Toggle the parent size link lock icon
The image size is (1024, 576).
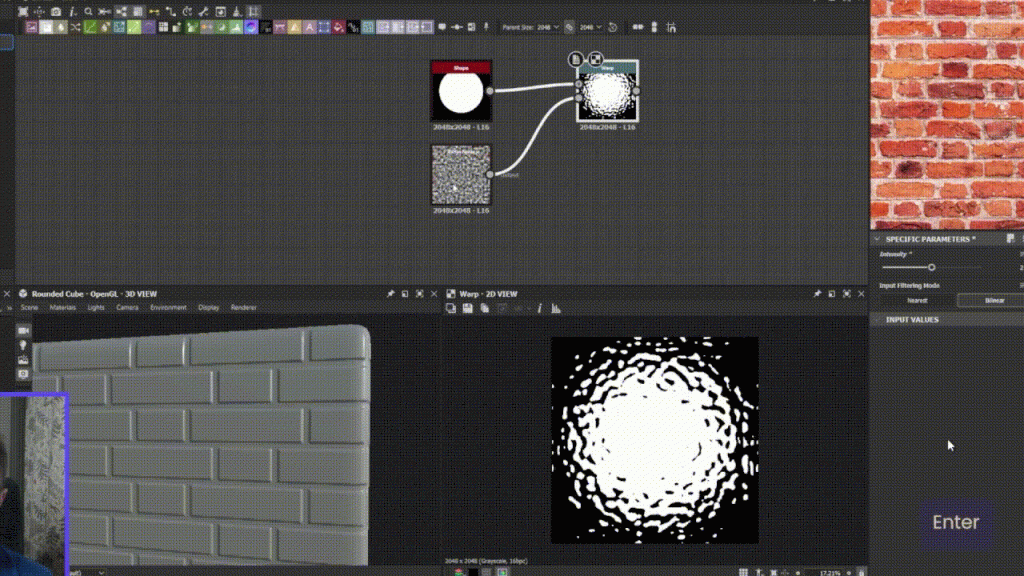(569, 27)
